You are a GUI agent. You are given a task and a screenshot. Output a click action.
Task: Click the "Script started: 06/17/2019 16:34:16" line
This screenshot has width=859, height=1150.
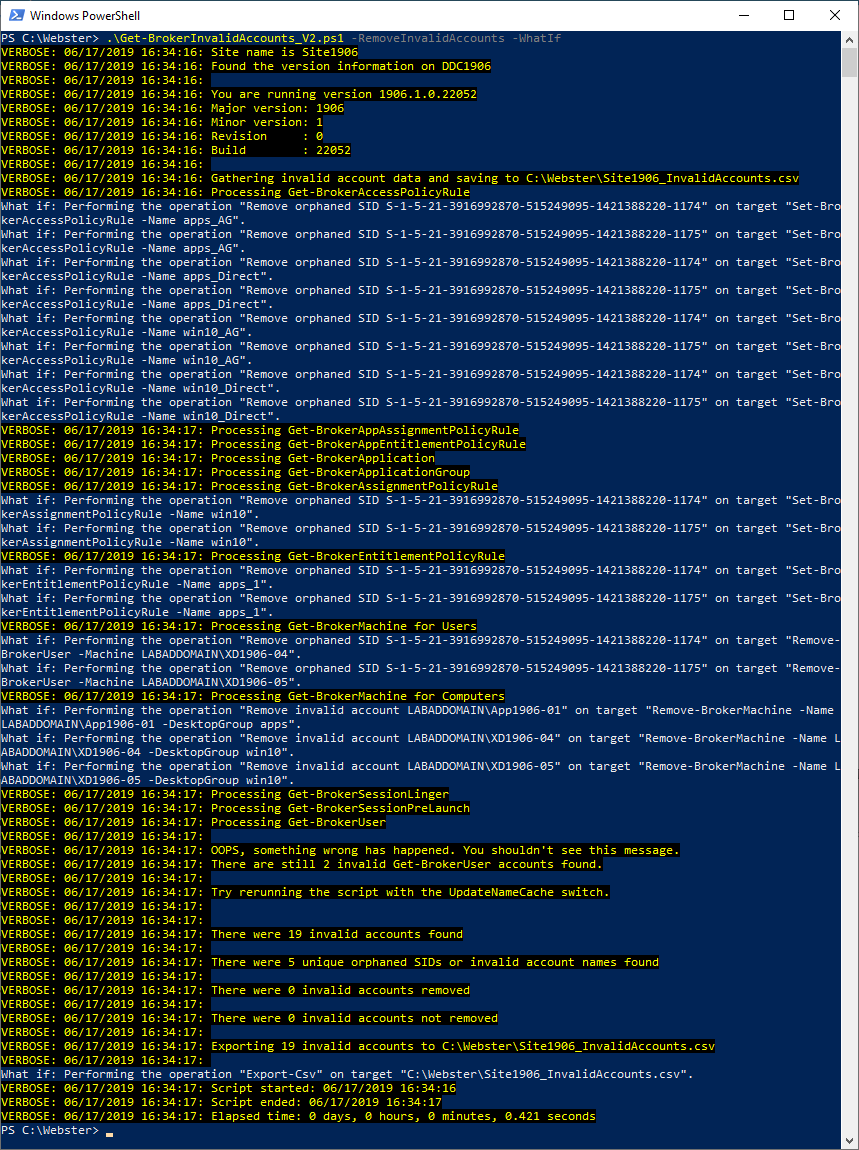(333, 1088)
